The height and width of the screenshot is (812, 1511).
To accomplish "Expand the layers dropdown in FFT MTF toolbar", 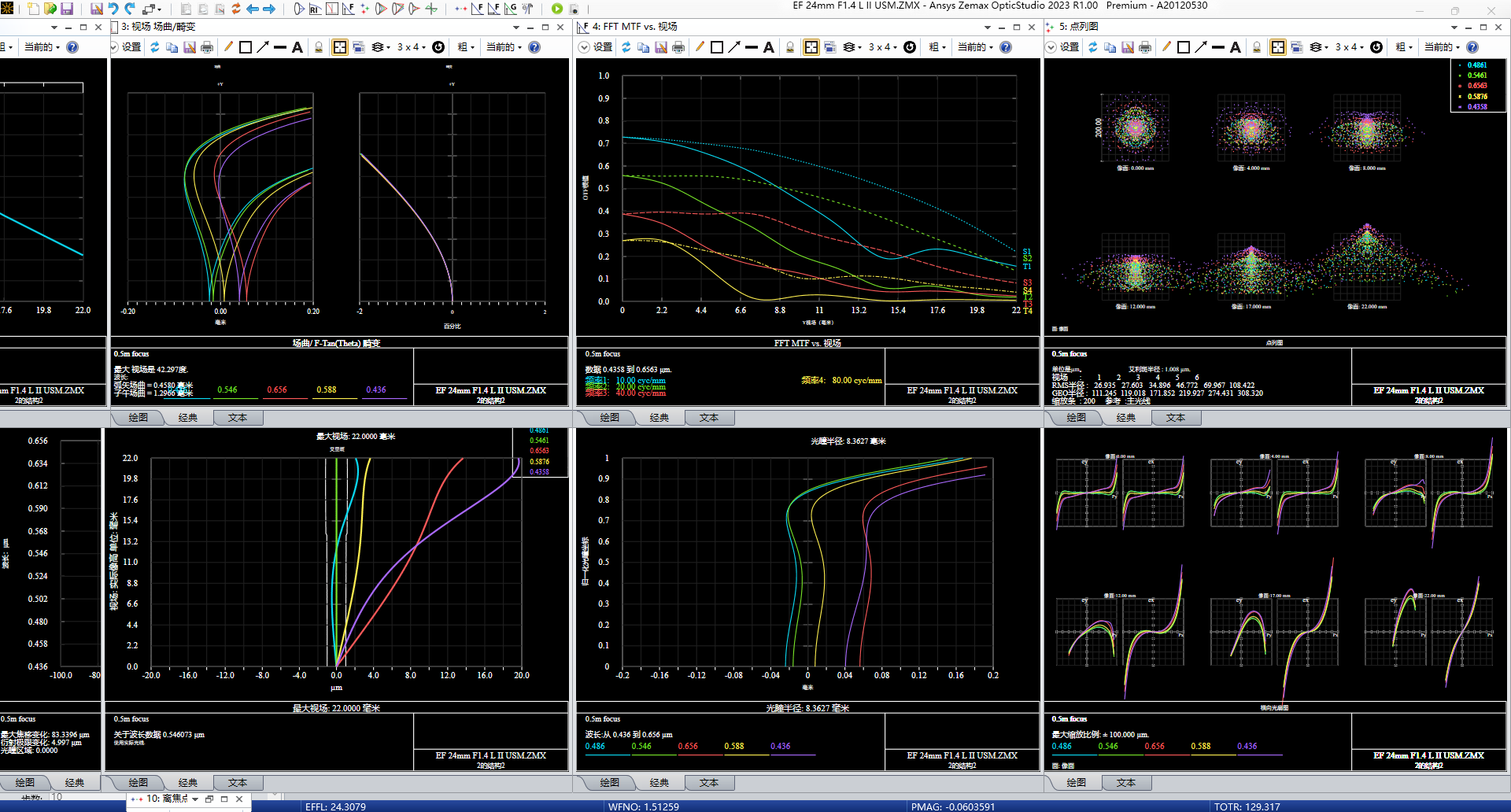I will [x=852, y=47].
